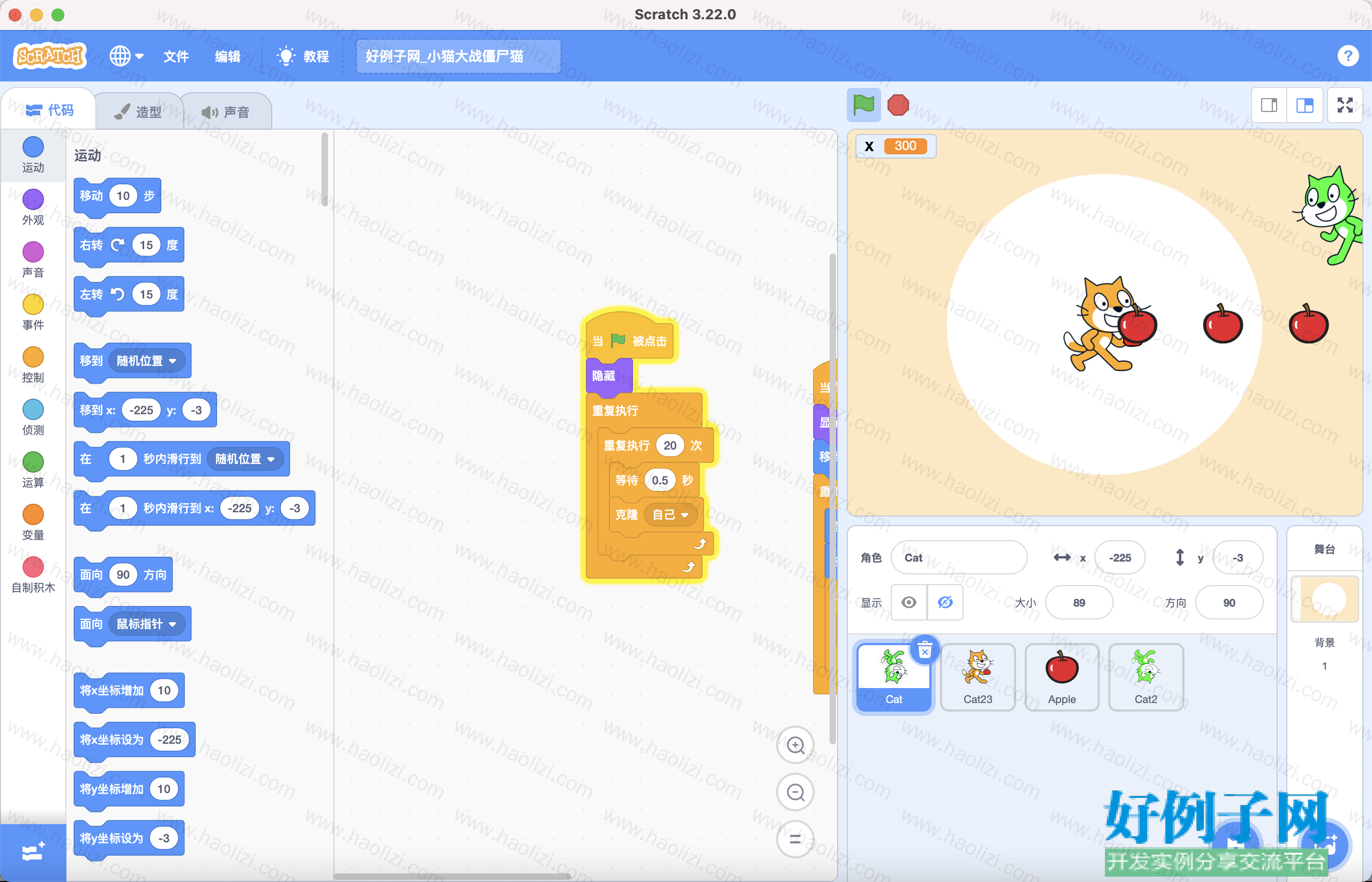This screenshot has width=1372, height=882.
Task: Click the green flag to run
Action: pos(863,105)
